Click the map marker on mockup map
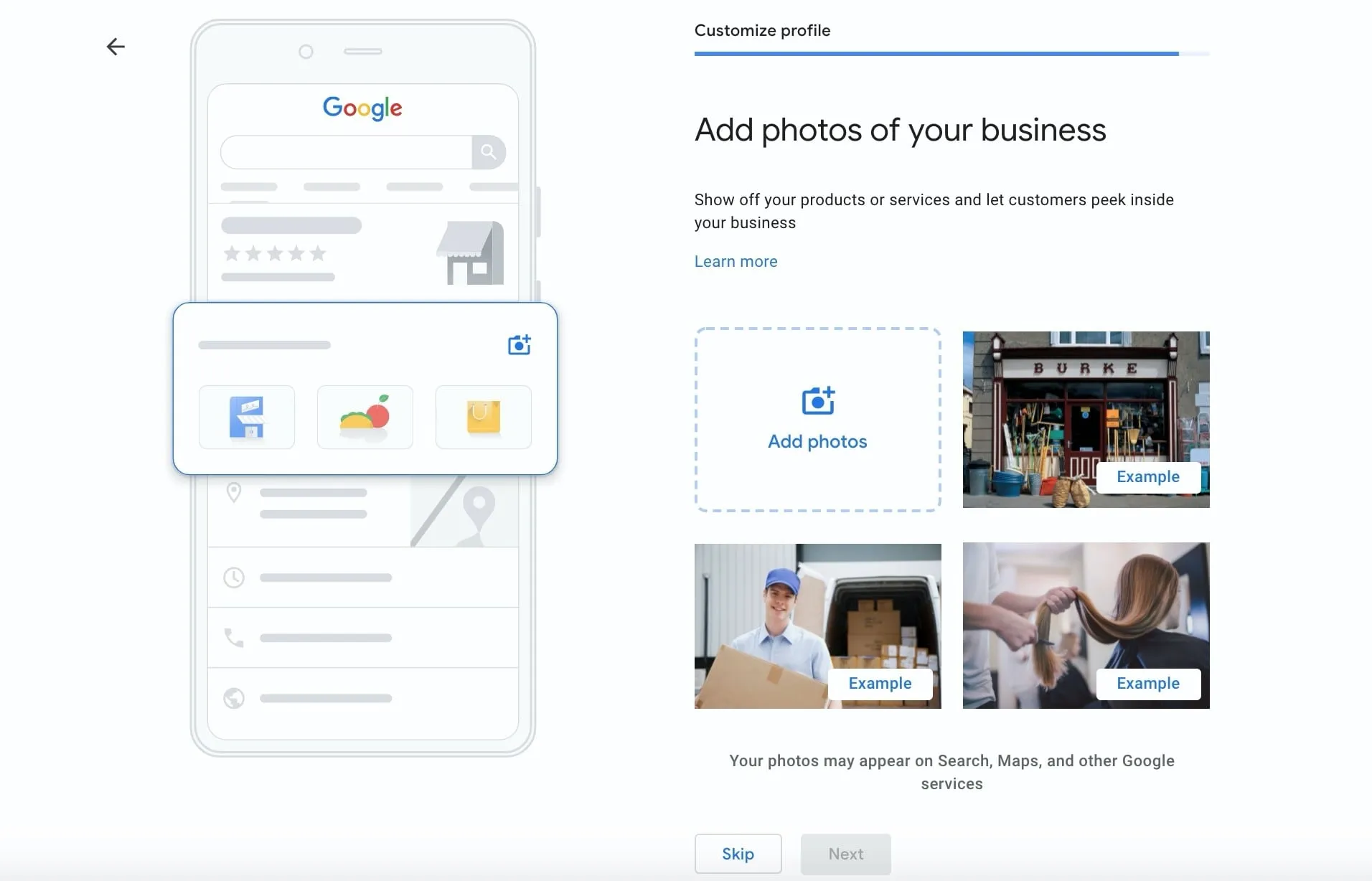1372x881 pixels. [479, 509]
